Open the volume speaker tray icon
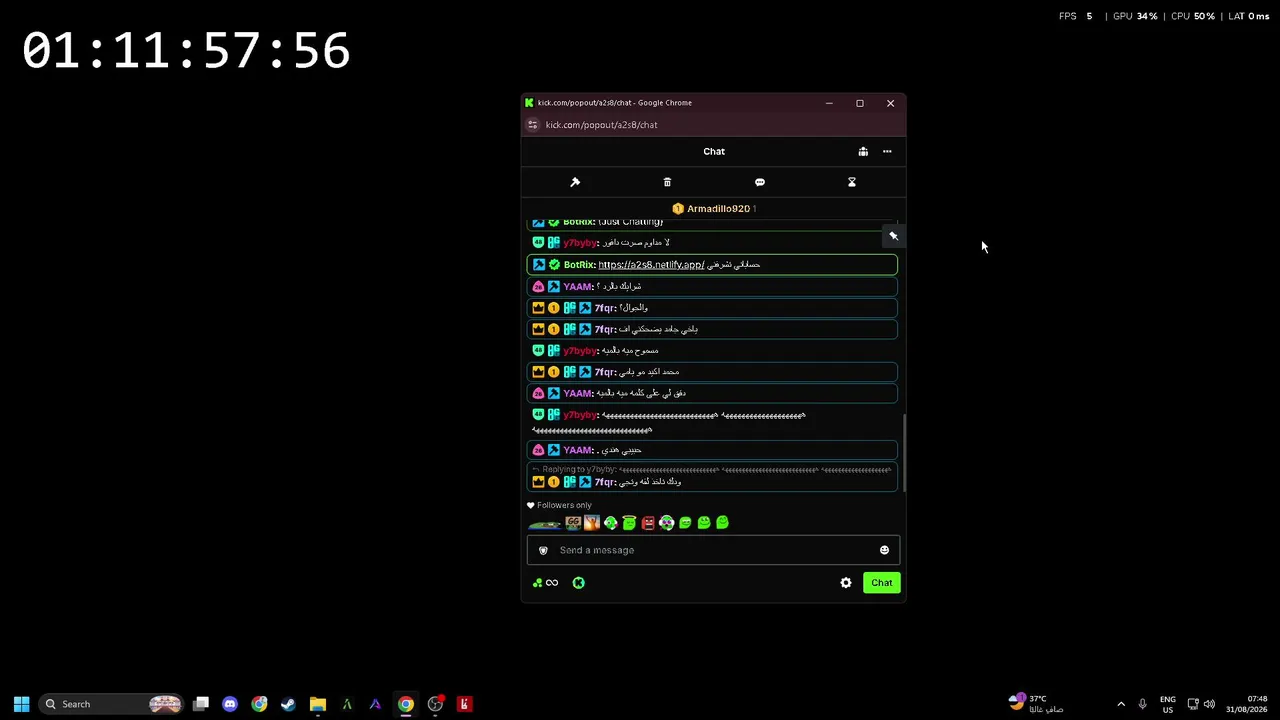1280x720 pixels. (1209, 704)
